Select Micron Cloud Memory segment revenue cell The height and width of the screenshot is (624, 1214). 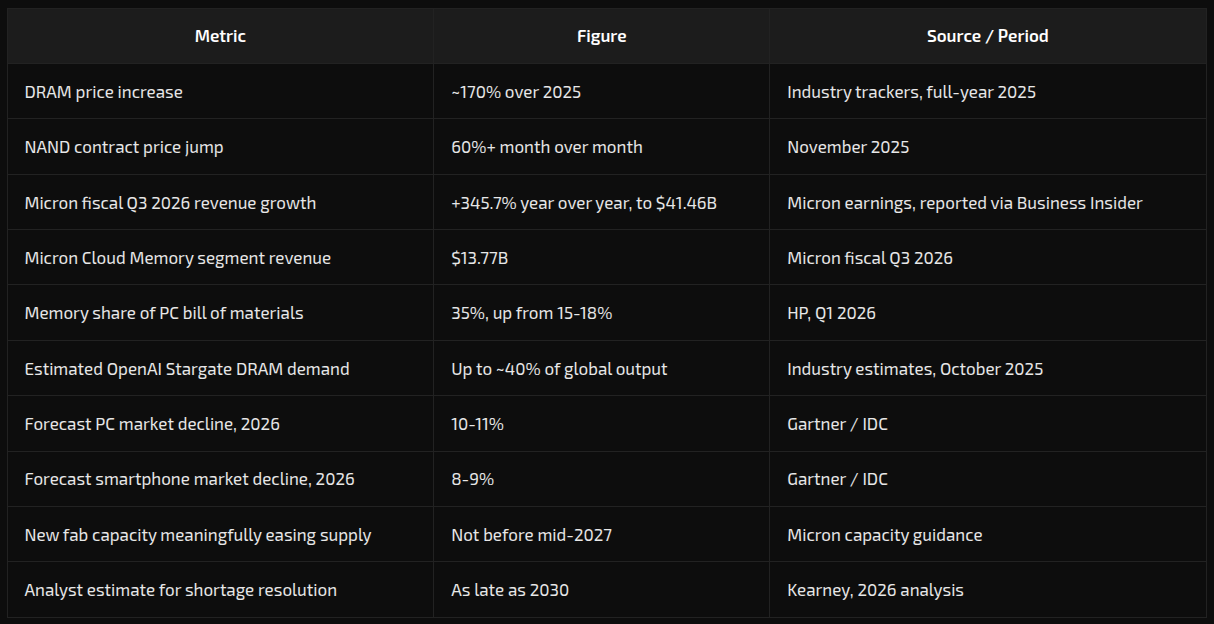[220, 258]
